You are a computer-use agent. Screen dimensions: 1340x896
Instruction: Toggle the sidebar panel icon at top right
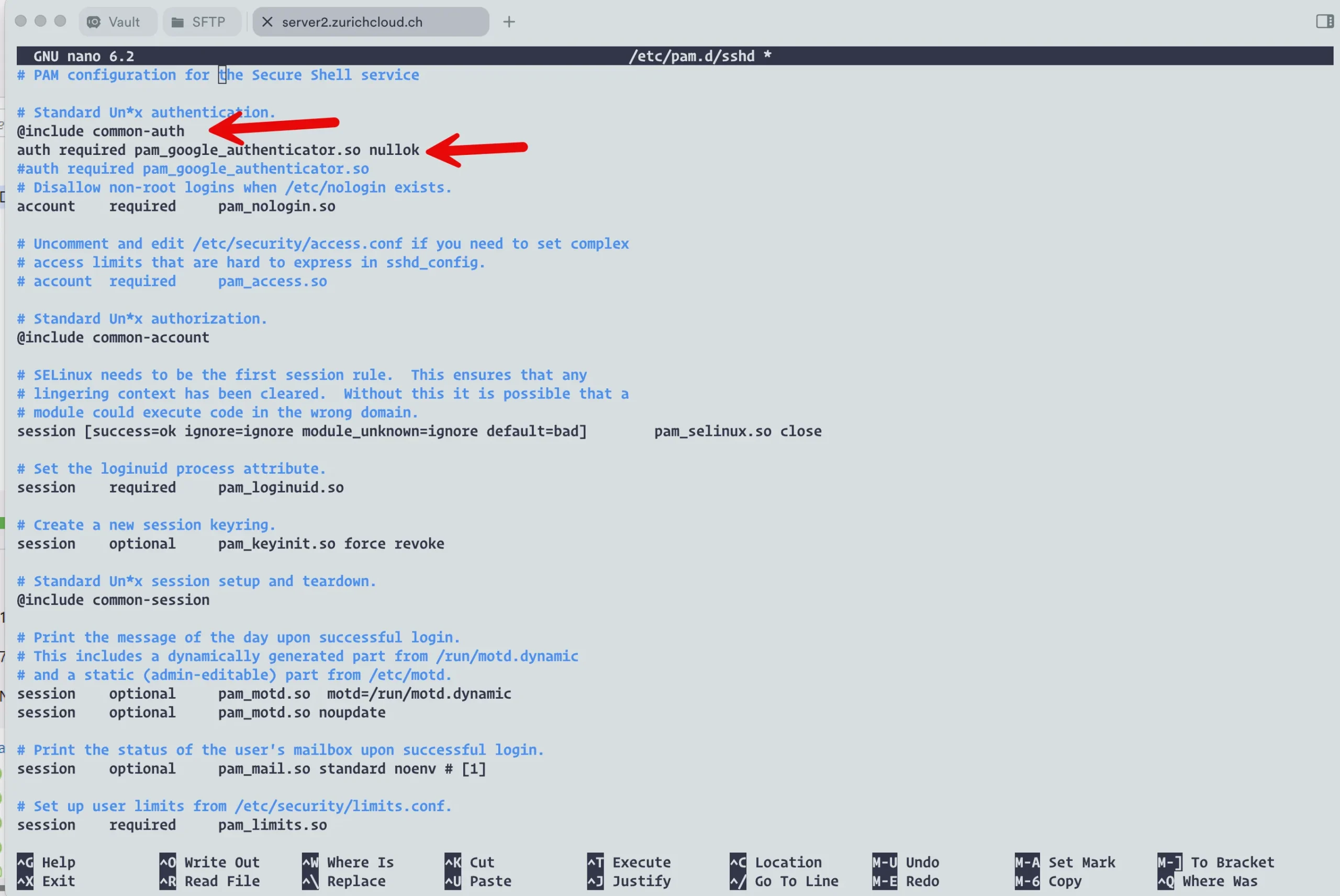click(1324, 21)
